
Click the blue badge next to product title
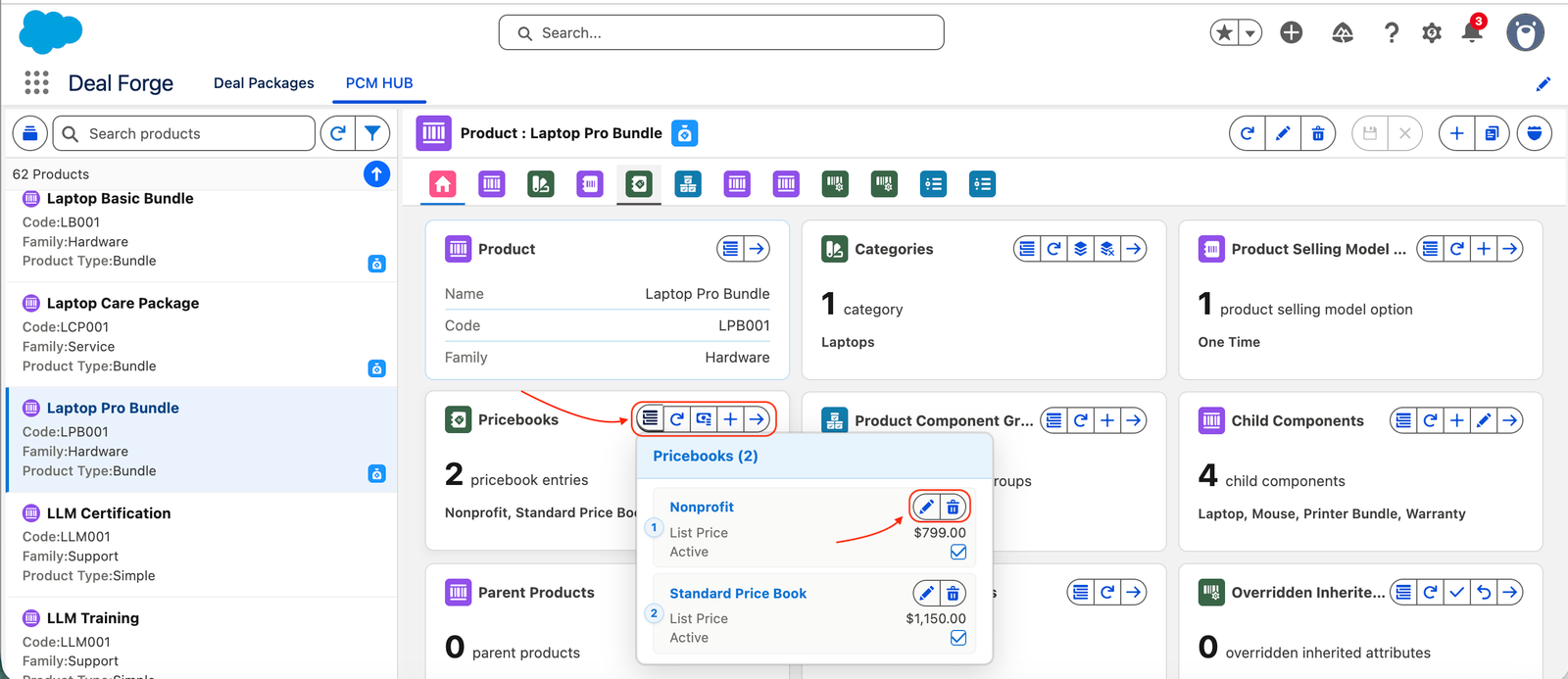coord(685,133)
